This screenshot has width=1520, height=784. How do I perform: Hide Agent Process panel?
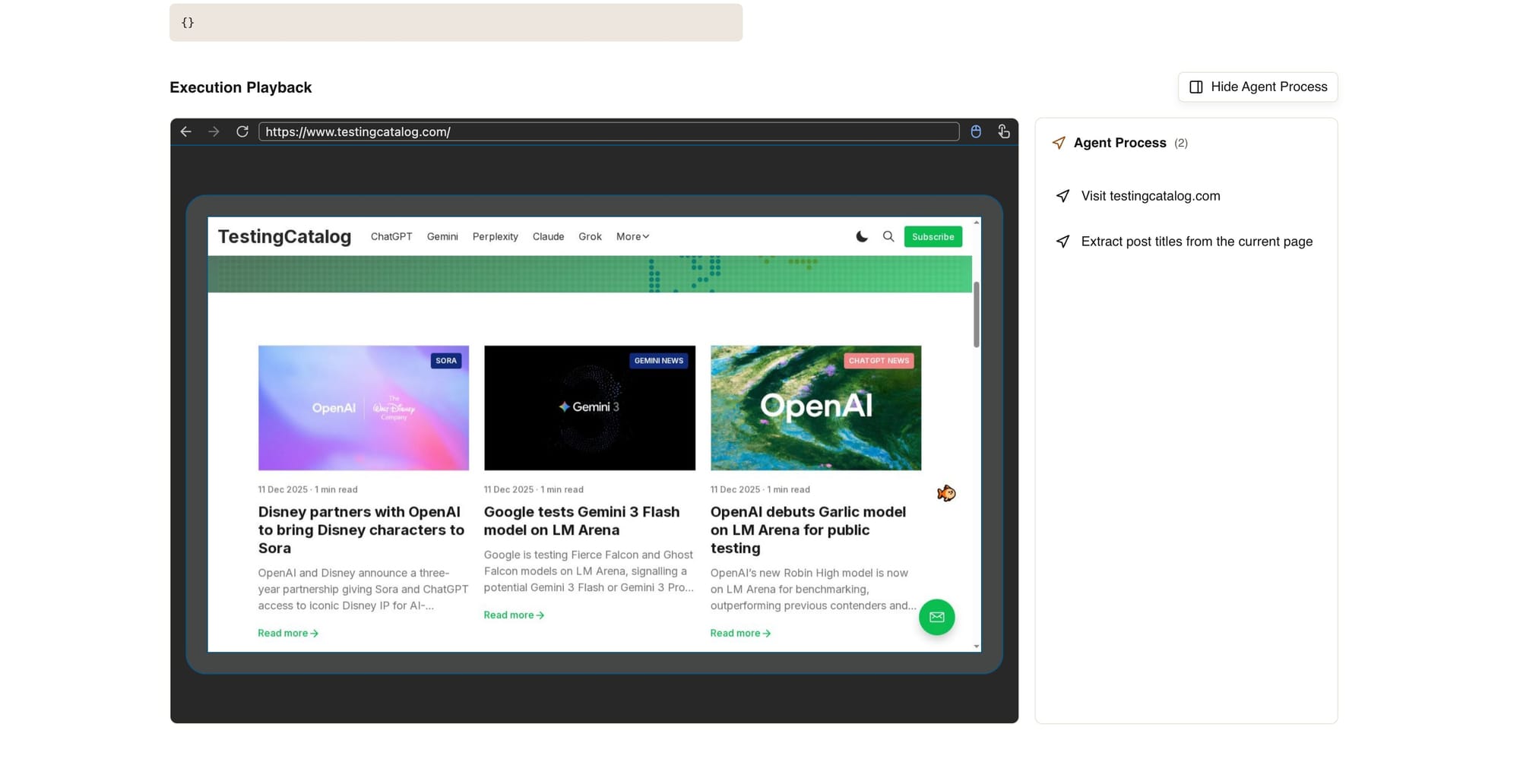pos(1258,87)
